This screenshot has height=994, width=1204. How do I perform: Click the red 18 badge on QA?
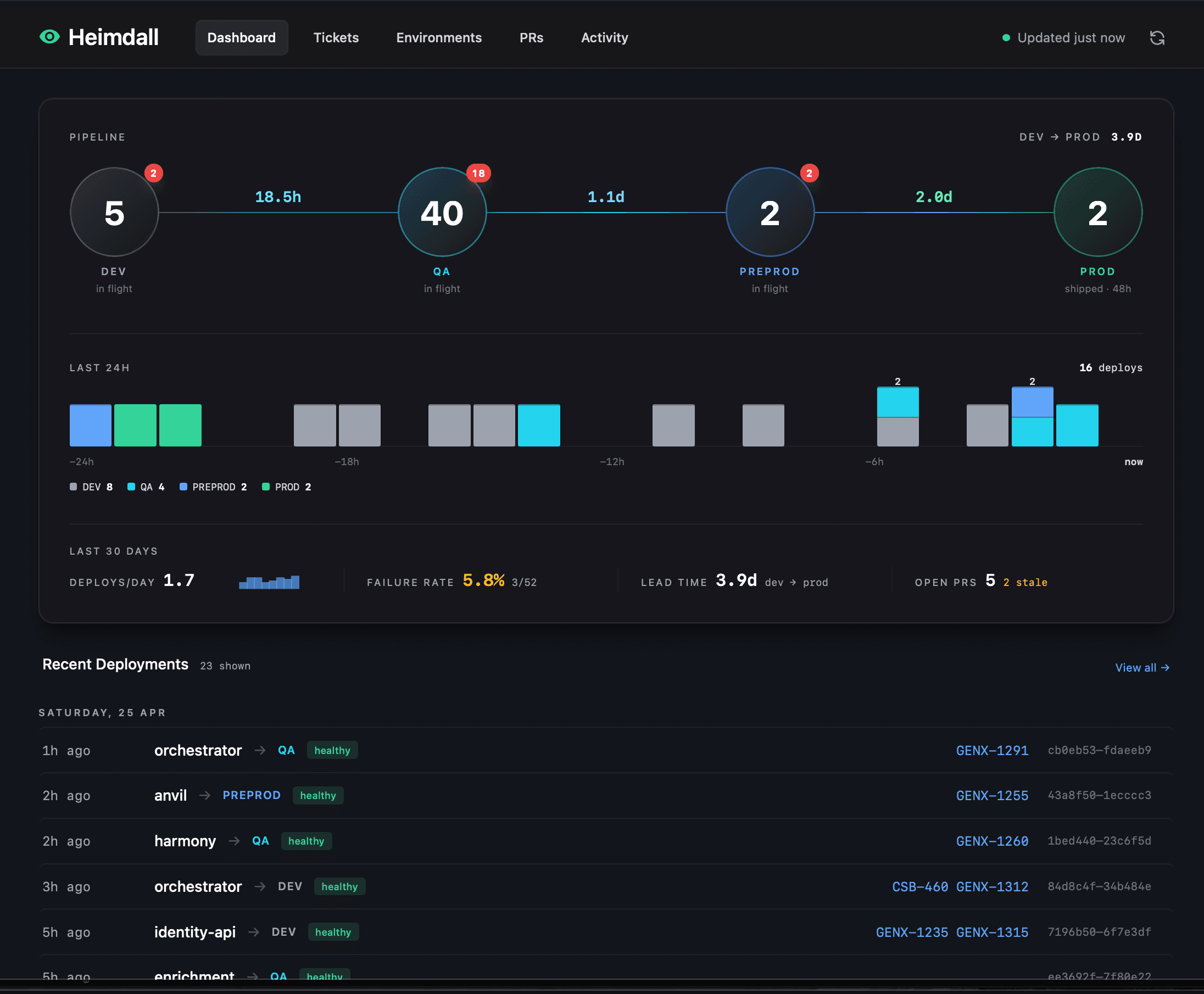point(478,173)
